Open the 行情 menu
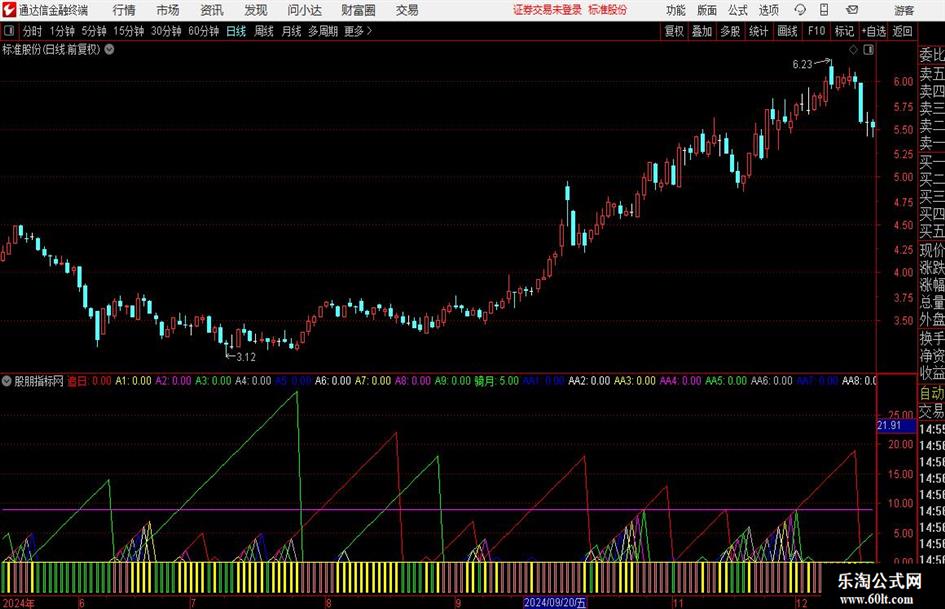The width and height of the screenshot is (945, 609). (x=124, y=10)
